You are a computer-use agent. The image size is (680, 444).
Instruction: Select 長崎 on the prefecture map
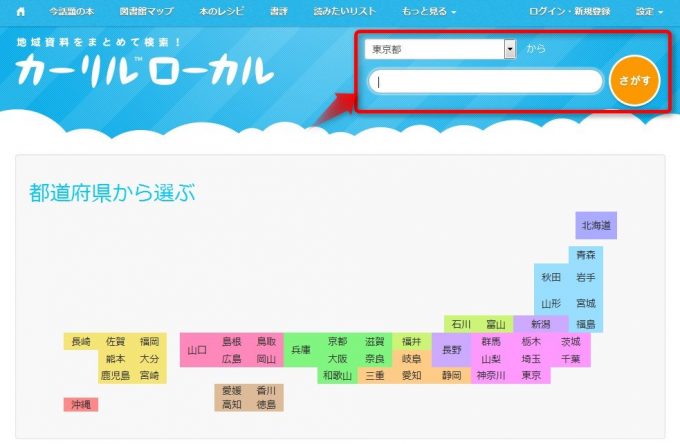(81, 341)
